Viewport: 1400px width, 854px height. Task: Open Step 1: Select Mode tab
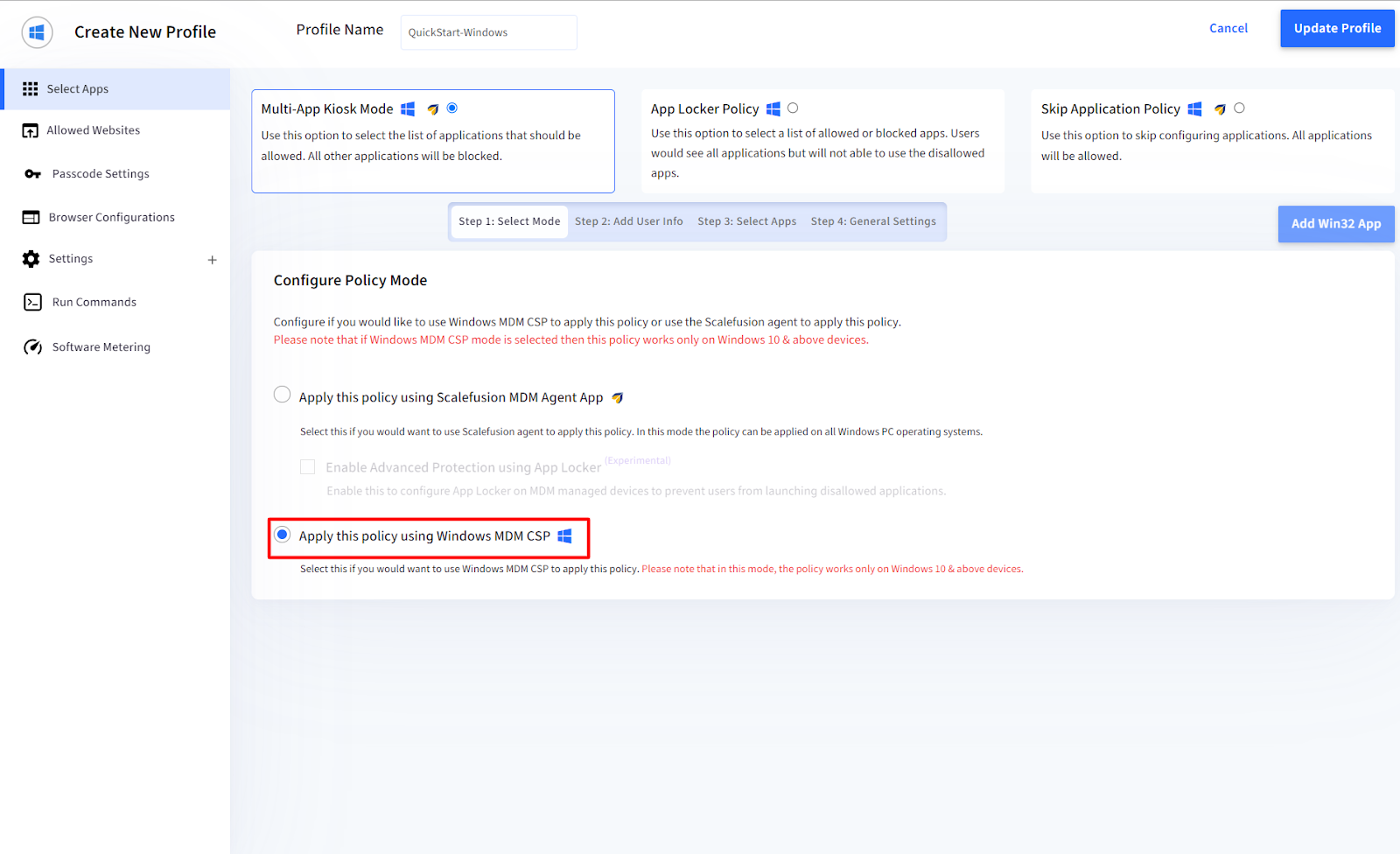click(x=509, y=221)
